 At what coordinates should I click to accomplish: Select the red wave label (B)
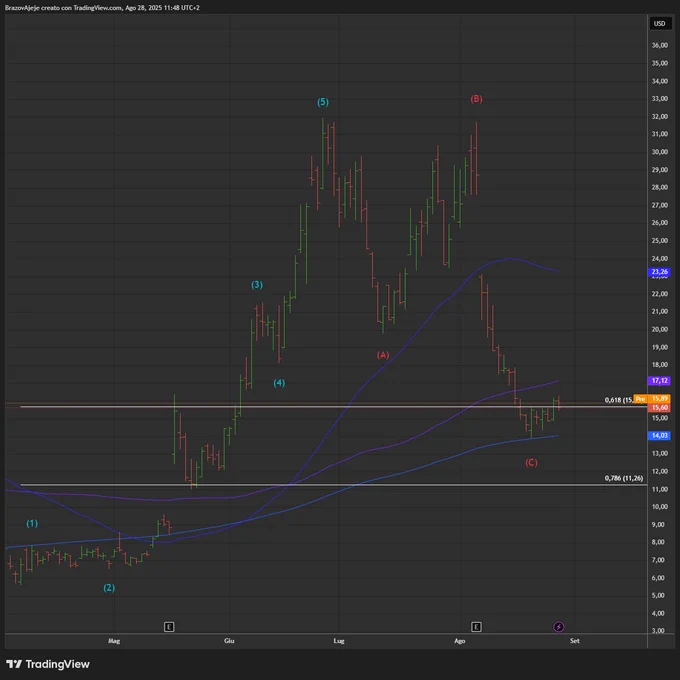coord(476,99)
